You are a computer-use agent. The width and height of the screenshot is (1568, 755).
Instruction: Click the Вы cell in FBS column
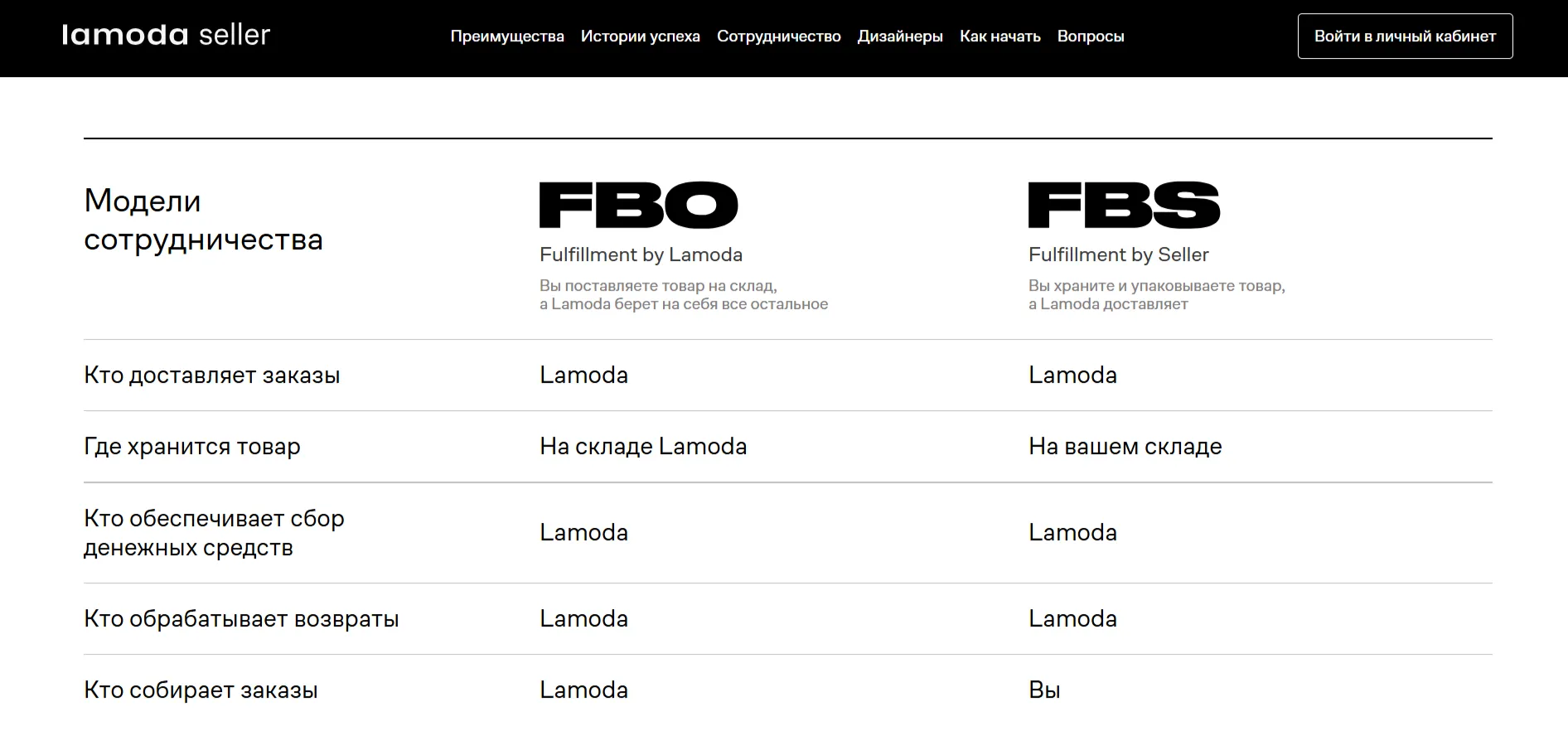1044,690
